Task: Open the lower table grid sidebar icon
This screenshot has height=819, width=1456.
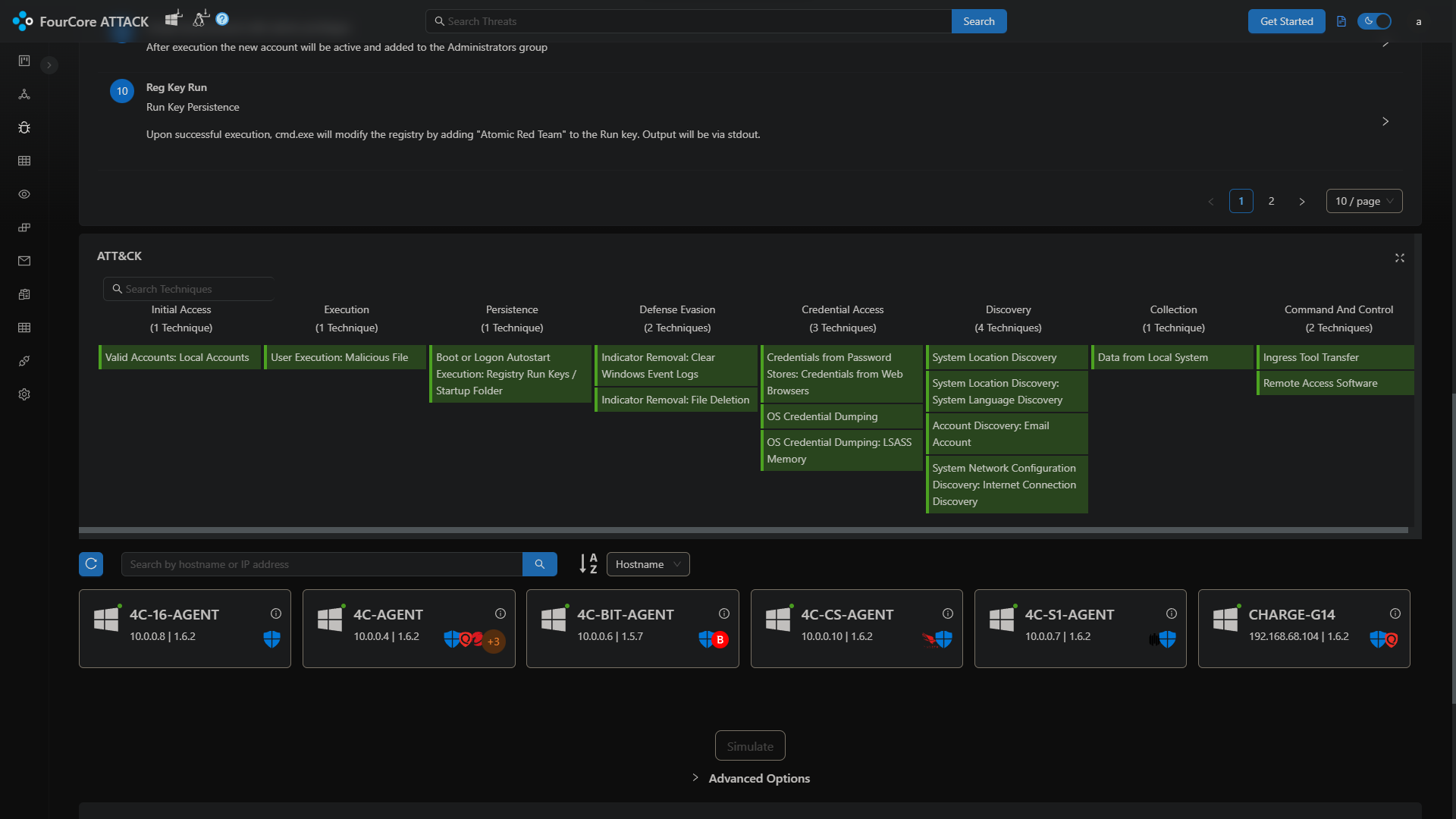Action: pyautogui.click(x=24, y=328)
